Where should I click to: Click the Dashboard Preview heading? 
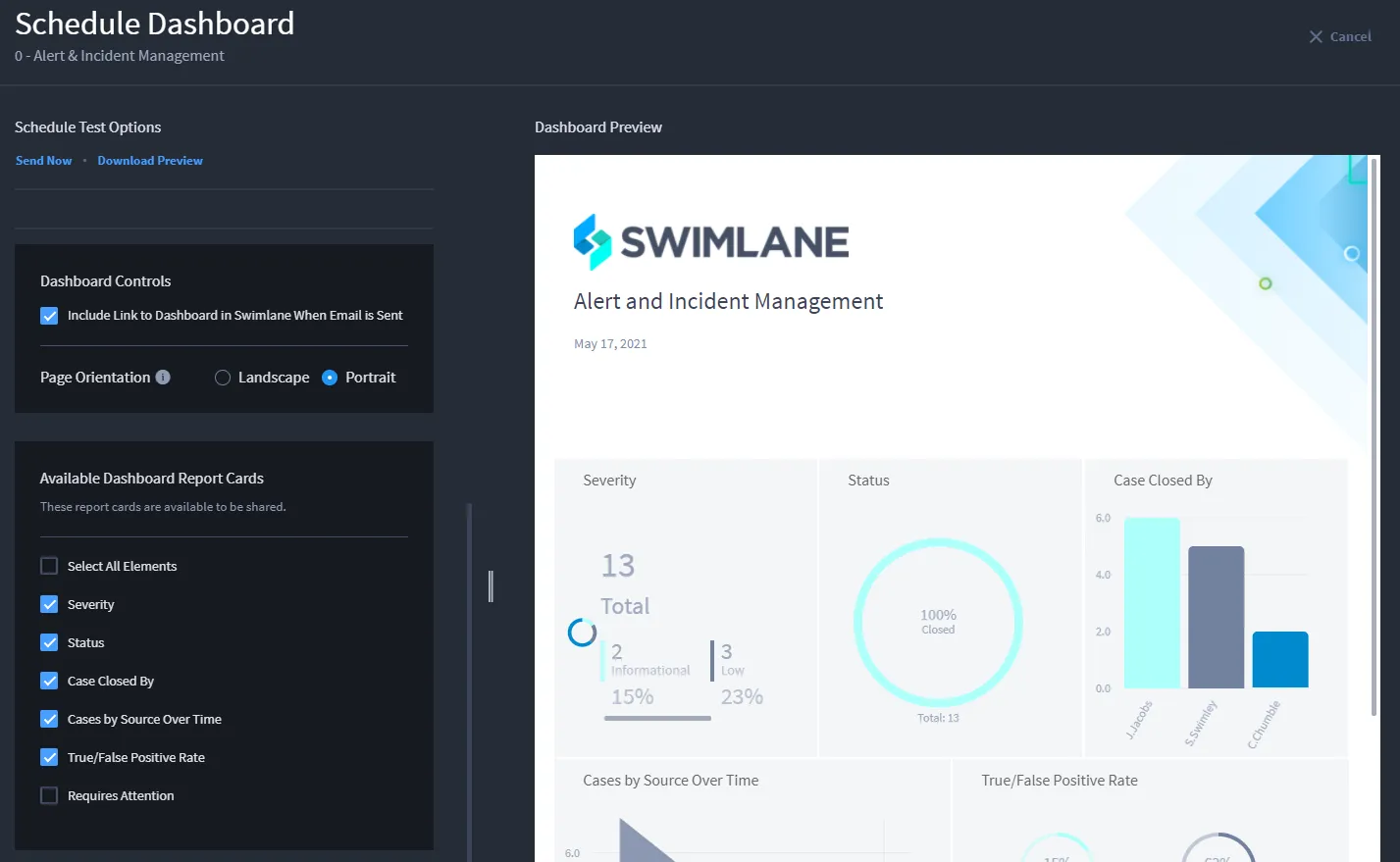tap(598, 127)
